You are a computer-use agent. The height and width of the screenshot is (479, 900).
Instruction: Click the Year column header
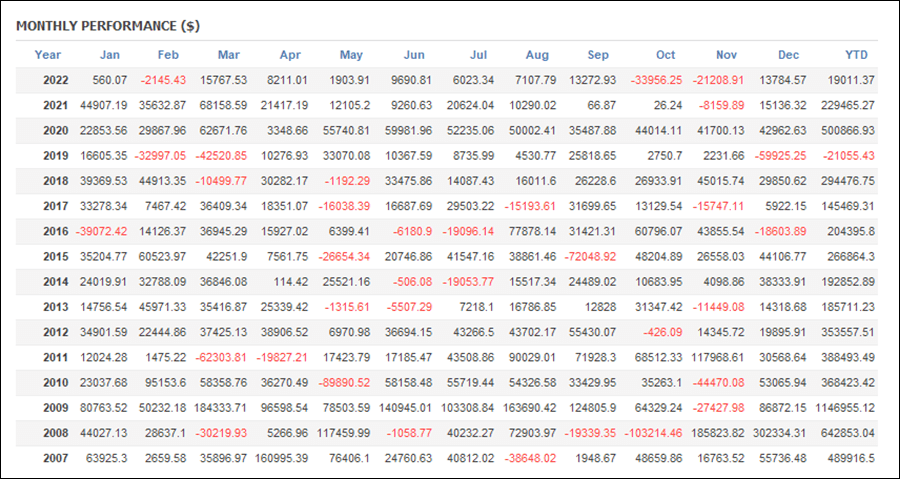tap(48, 56)
